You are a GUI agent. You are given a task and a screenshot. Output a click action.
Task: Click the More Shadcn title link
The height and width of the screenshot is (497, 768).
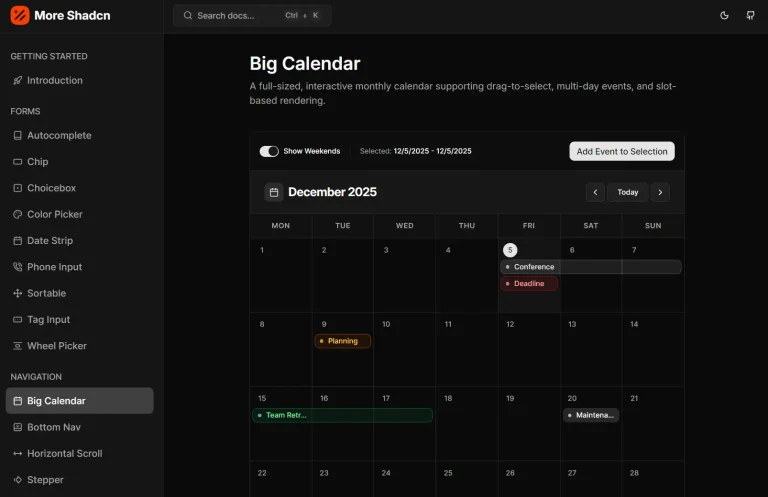click(72, 16)
